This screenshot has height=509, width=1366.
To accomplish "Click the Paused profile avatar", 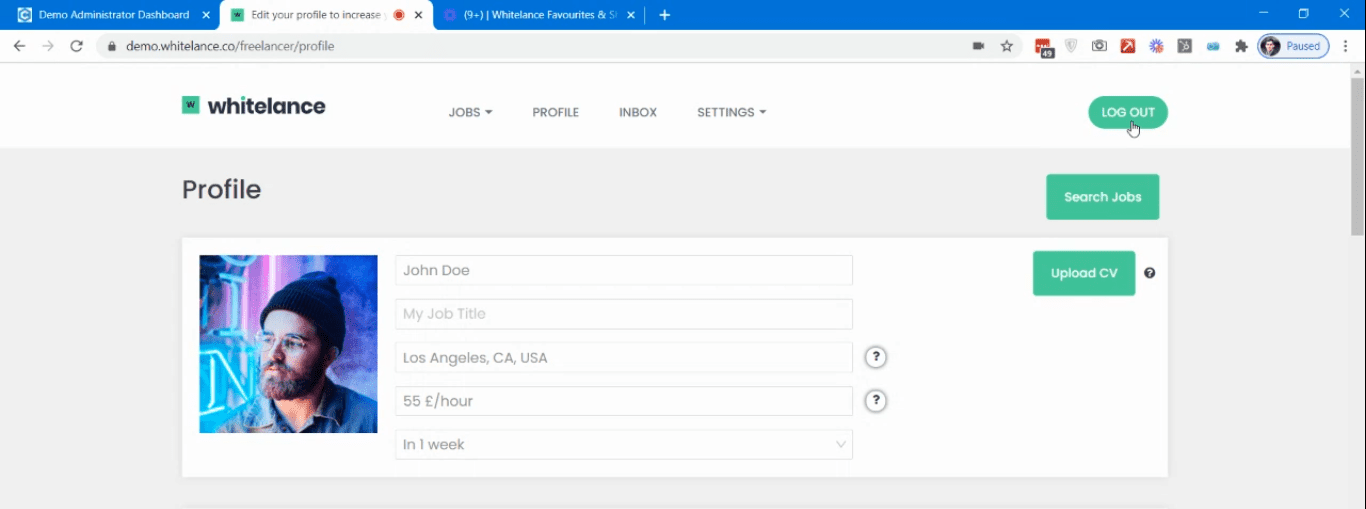I will pyautogui.click(x=1294, y=46).
